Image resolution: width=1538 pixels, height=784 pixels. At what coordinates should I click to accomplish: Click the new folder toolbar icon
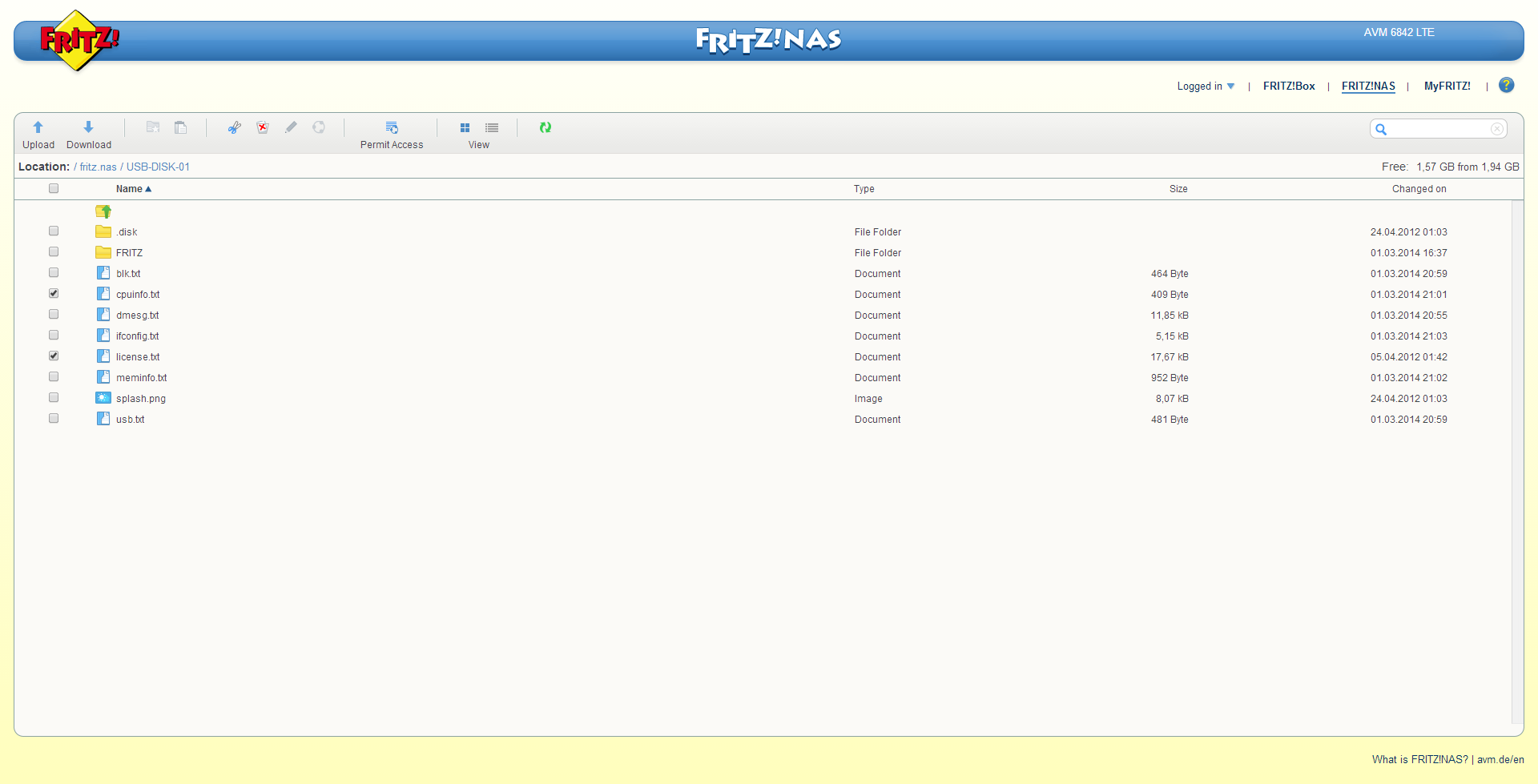[153, 127]
